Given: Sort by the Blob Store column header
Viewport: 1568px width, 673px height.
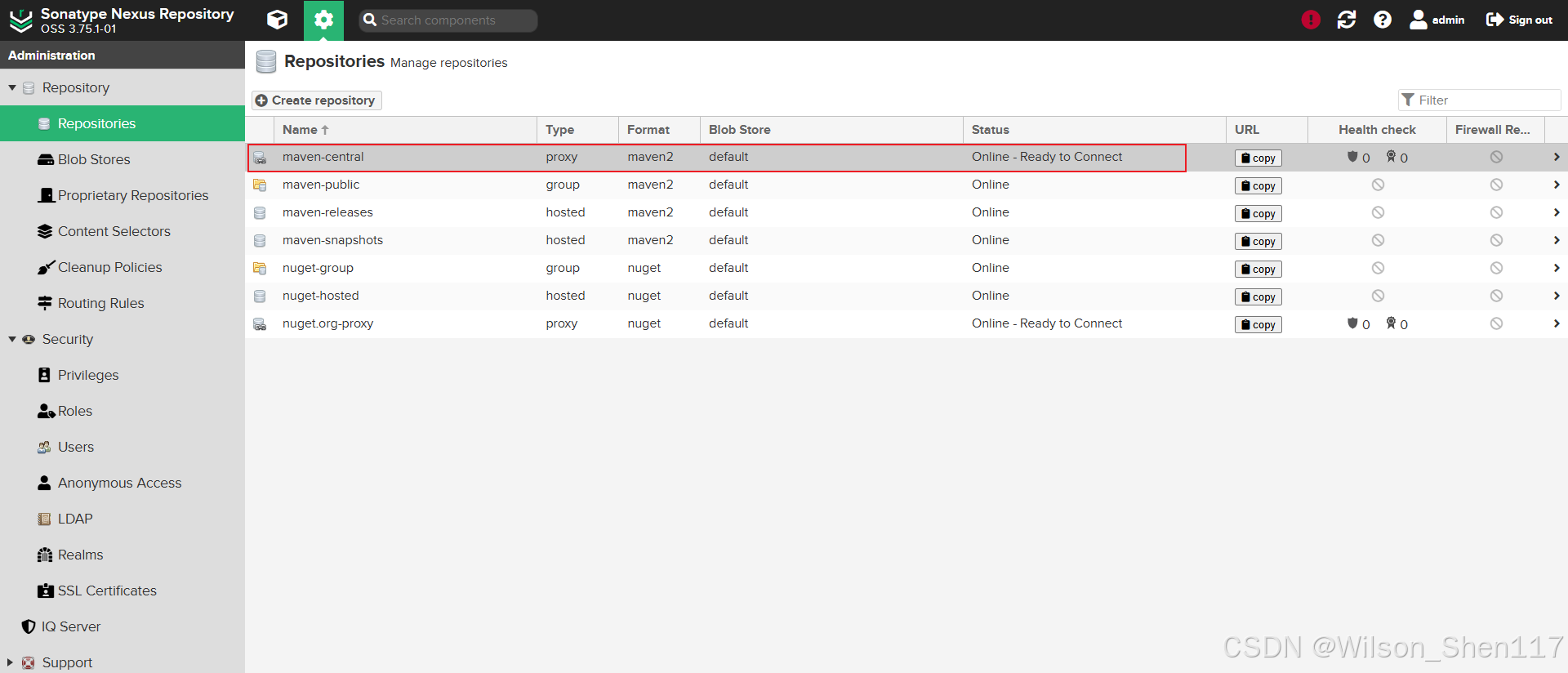Looking at the screenshot, I should [x=831, y=130].
